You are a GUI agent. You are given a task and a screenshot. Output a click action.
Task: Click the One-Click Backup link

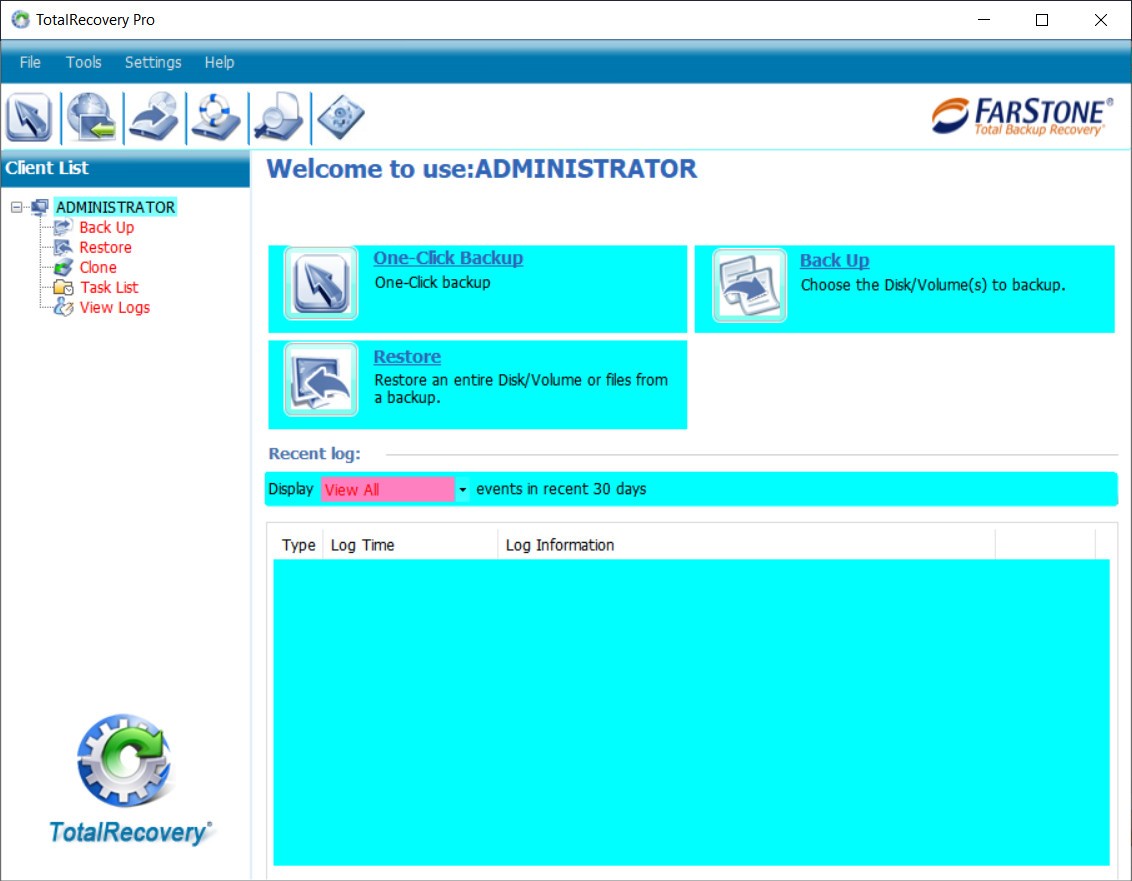tap(448, 258)
